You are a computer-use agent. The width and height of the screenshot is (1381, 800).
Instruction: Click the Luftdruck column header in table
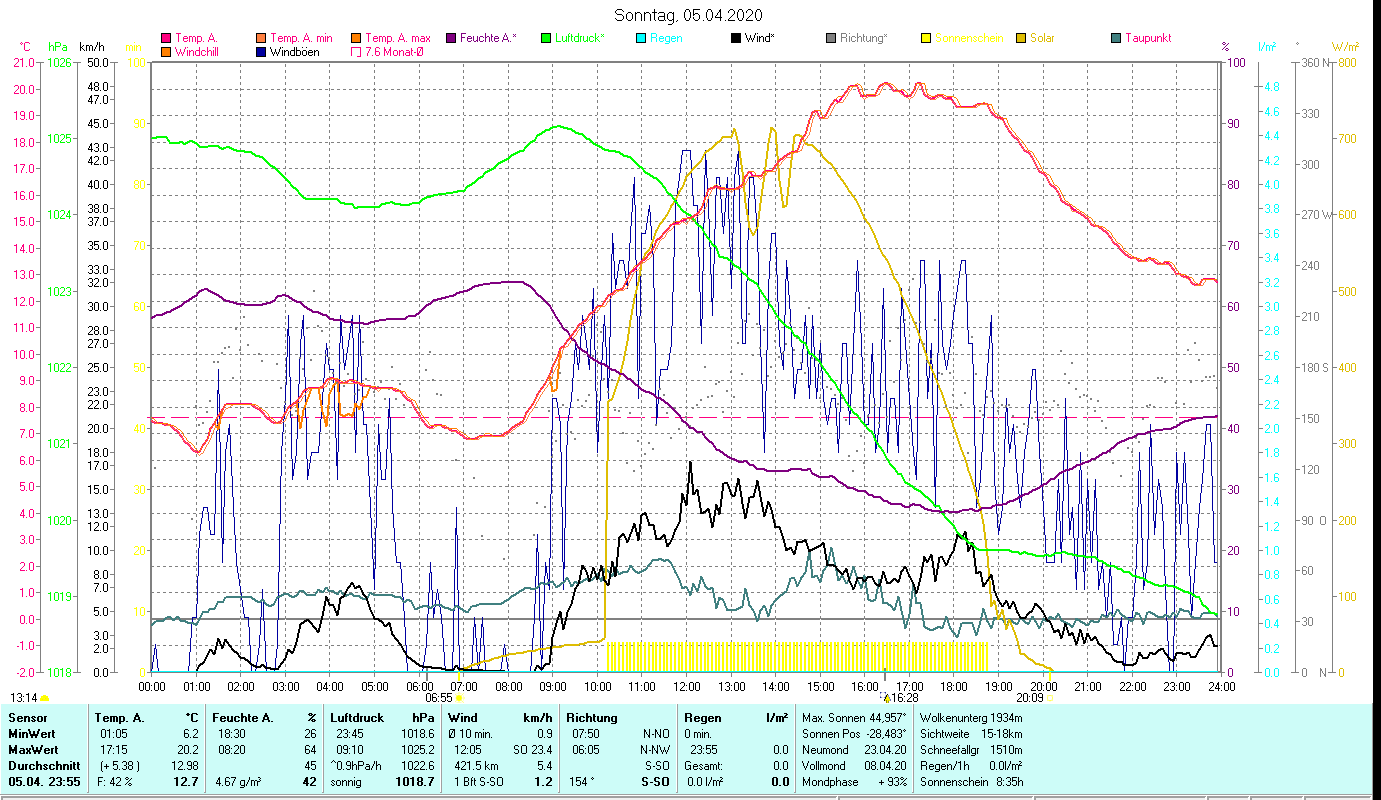pyautogui.click(x=356, y=717)
